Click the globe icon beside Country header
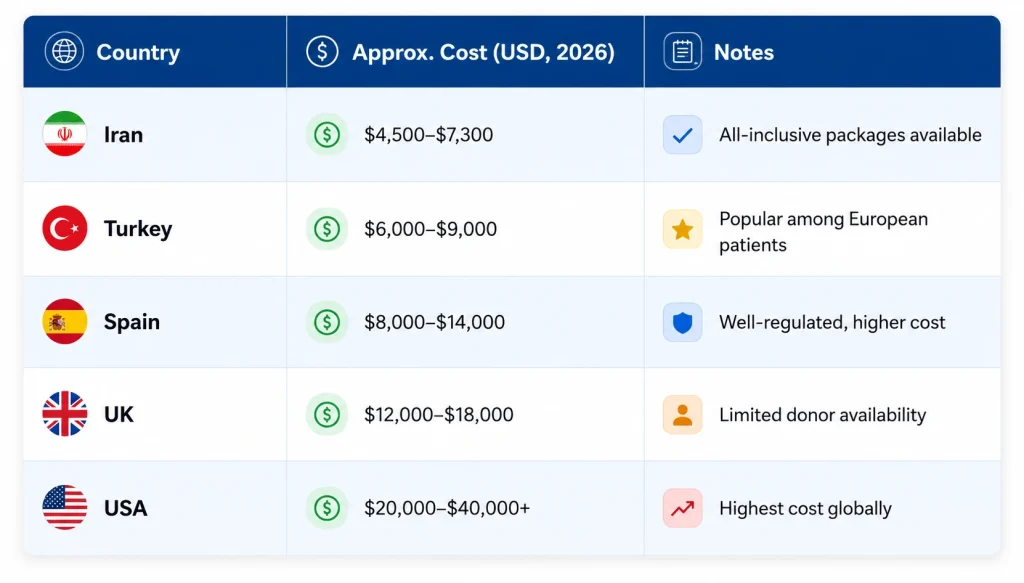The image size is (1024, 583). tap(64, 51)
